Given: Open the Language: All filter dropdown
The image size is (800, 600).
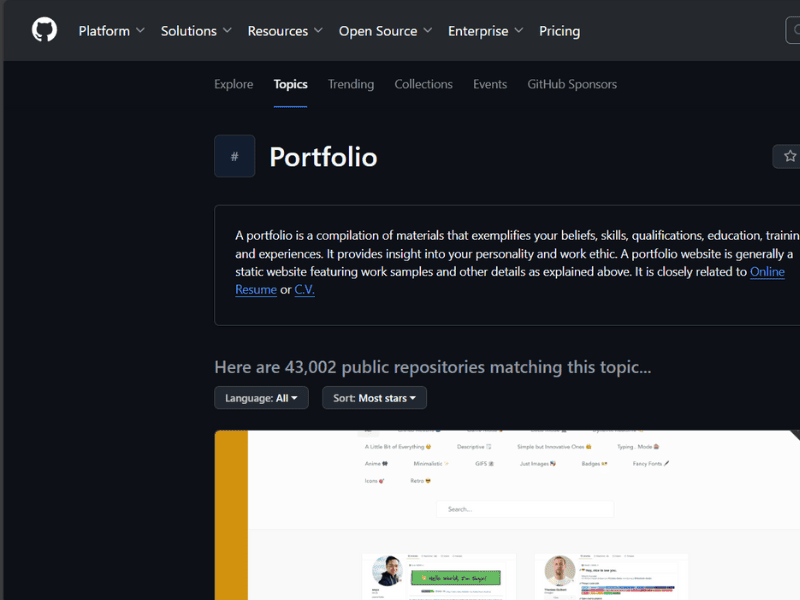Looking at the screenshot, I should point(261,398).
